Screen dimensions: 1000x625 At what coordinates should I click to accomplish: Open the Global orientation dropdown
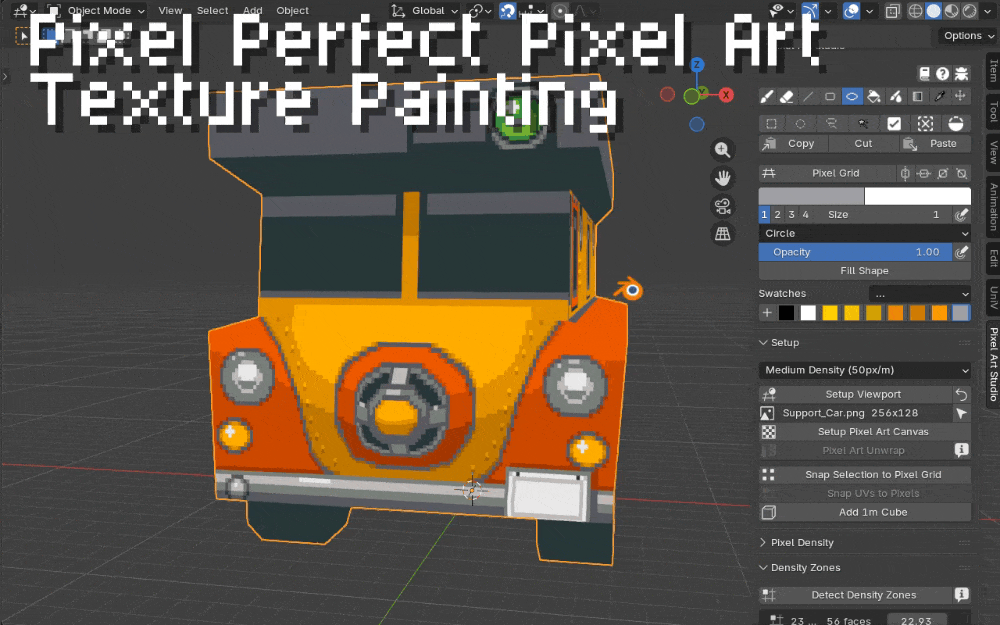point(426,11)
